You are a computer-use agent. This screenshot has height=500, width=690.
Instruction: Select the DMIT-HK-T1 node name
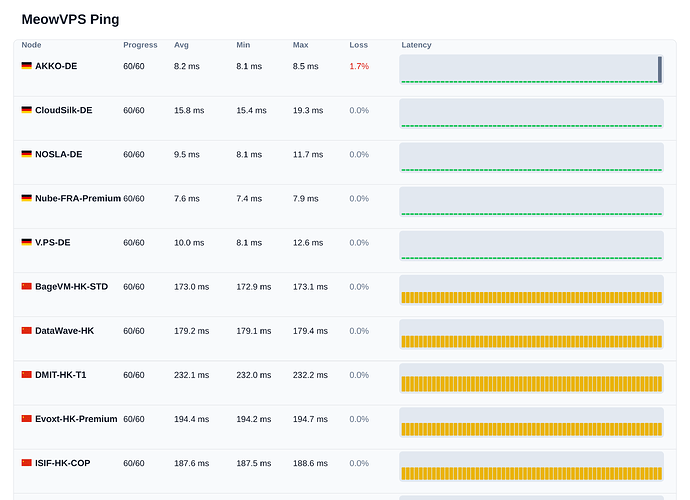(61, 375)
